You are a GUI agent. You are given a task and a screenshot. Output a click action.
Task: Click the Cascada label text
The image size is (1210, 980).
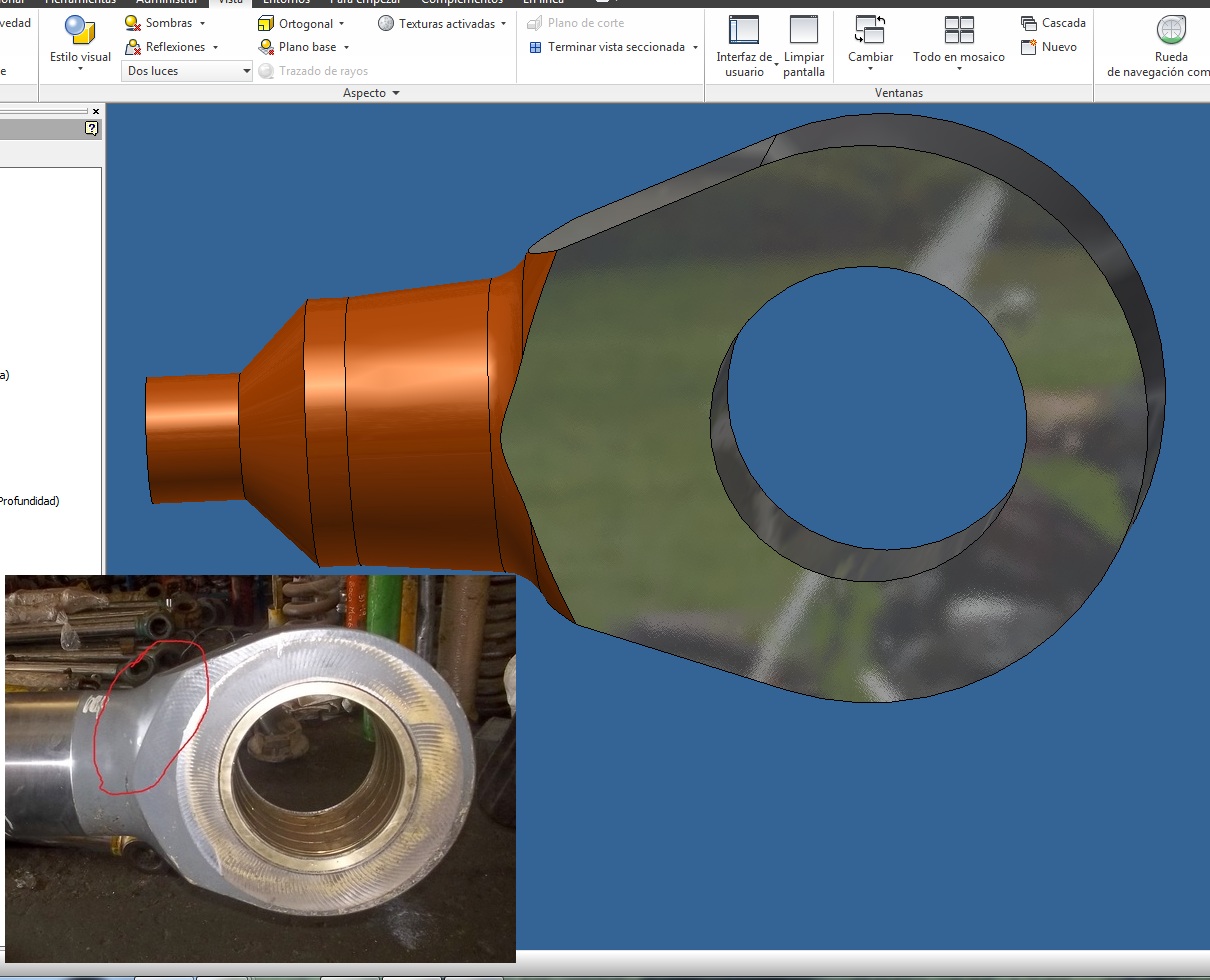click(1064, 23)
